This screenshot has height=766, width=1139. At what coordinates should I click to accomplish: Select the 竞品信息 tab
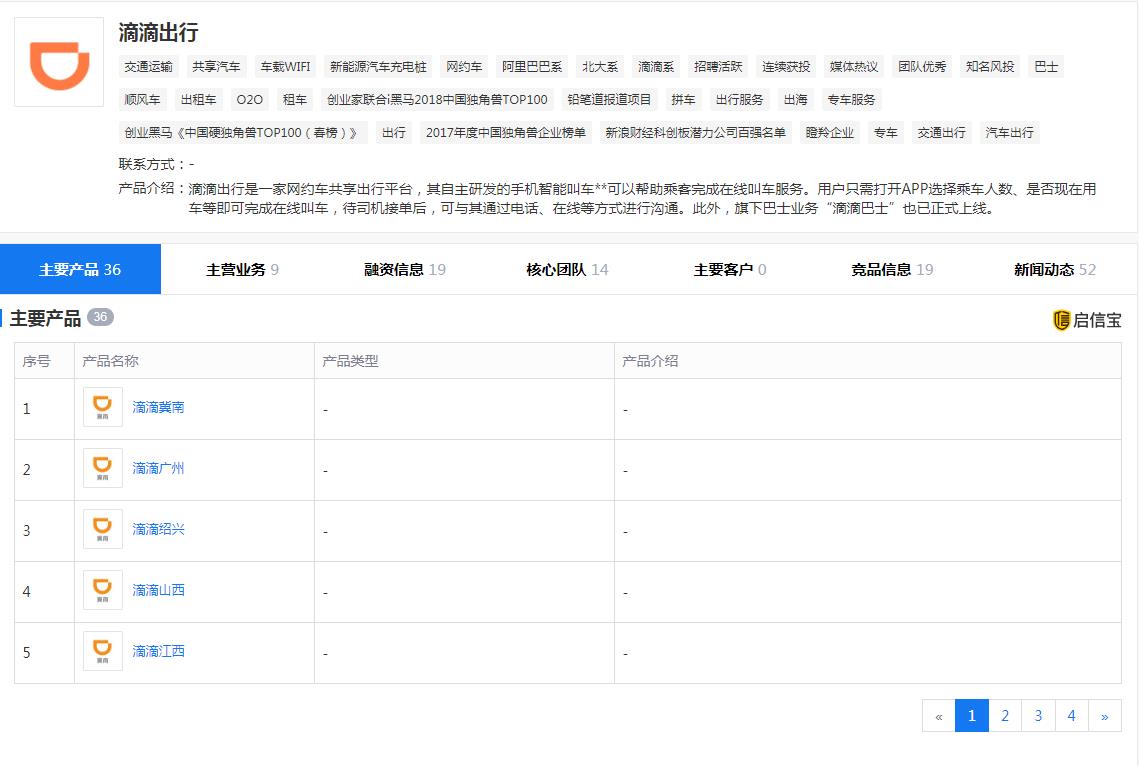click(x=892, y=269)
